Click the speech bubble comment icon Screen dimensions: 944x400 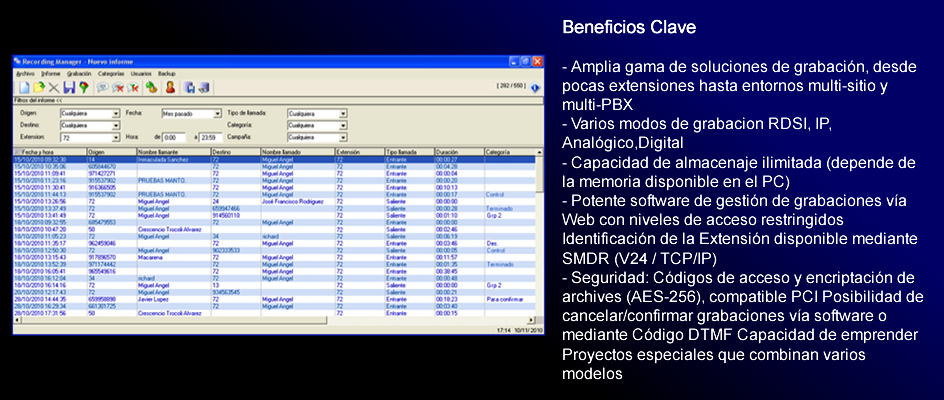(x=101, y=88)
